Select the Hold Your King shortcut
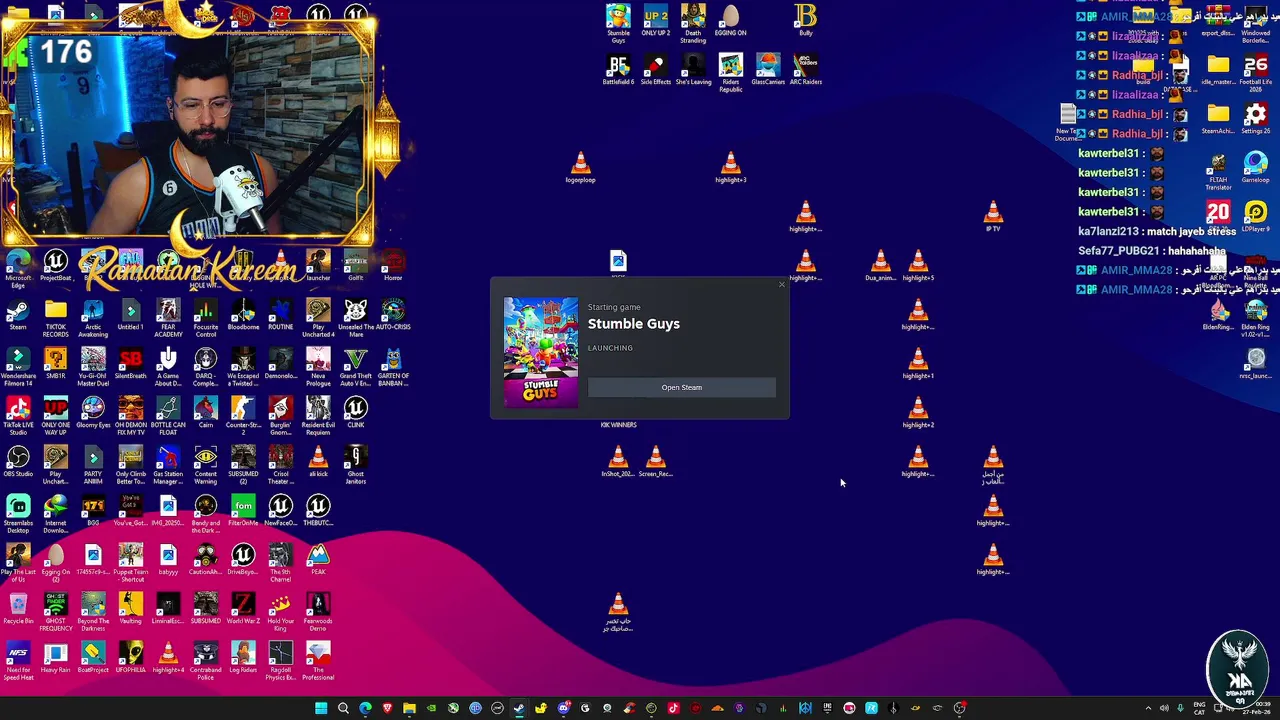Image resolution: width=1280 pixels, height=720 pixels. pos(280,612)
